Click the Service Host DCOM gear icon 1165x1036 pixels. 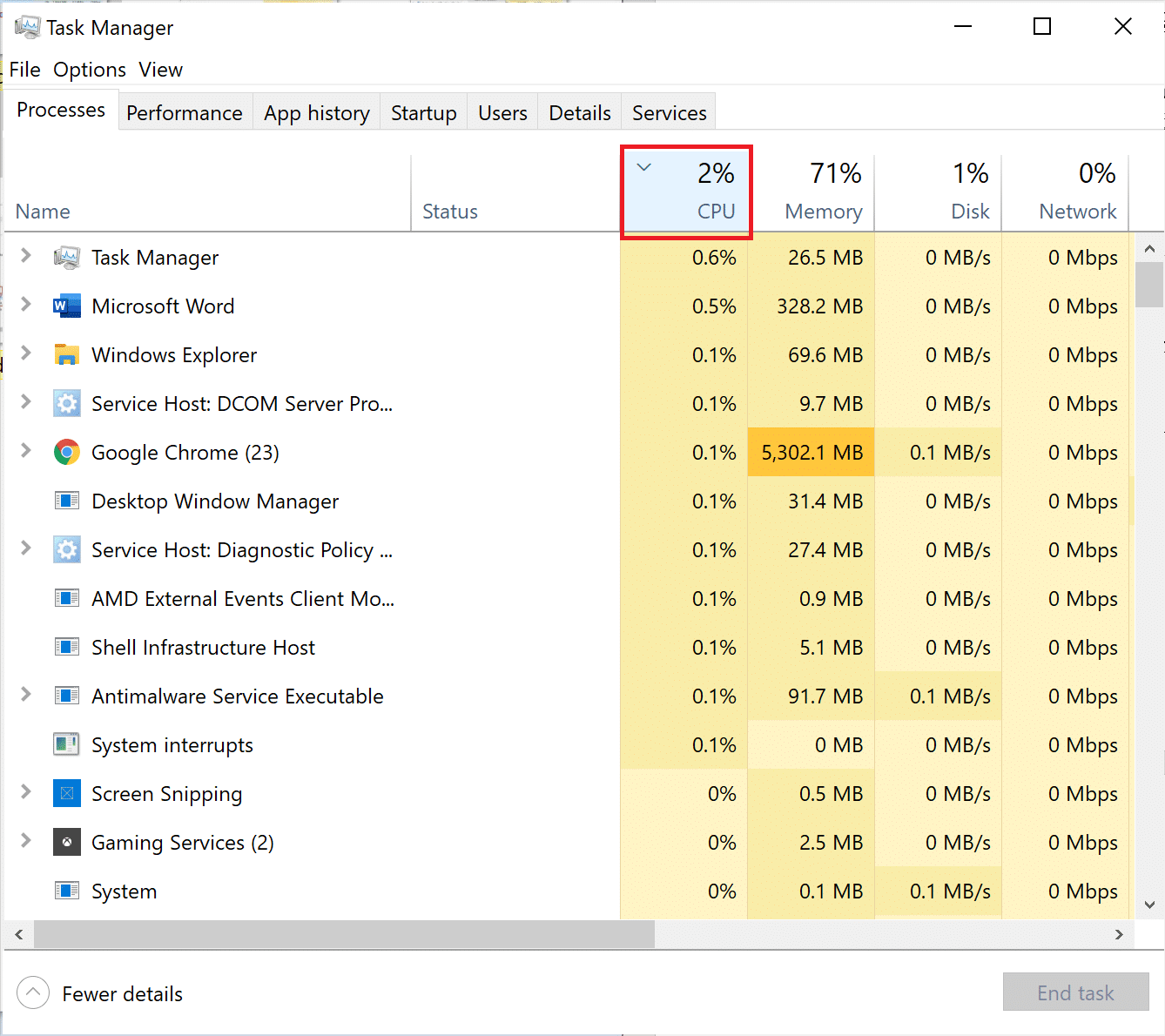tap(67, 403)
